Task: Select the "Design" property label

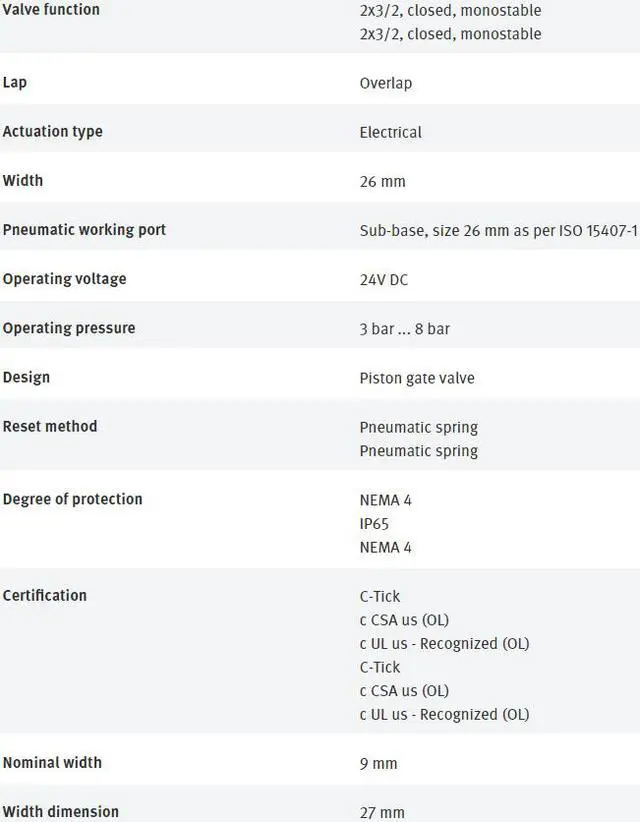Action: click(26, 377)
